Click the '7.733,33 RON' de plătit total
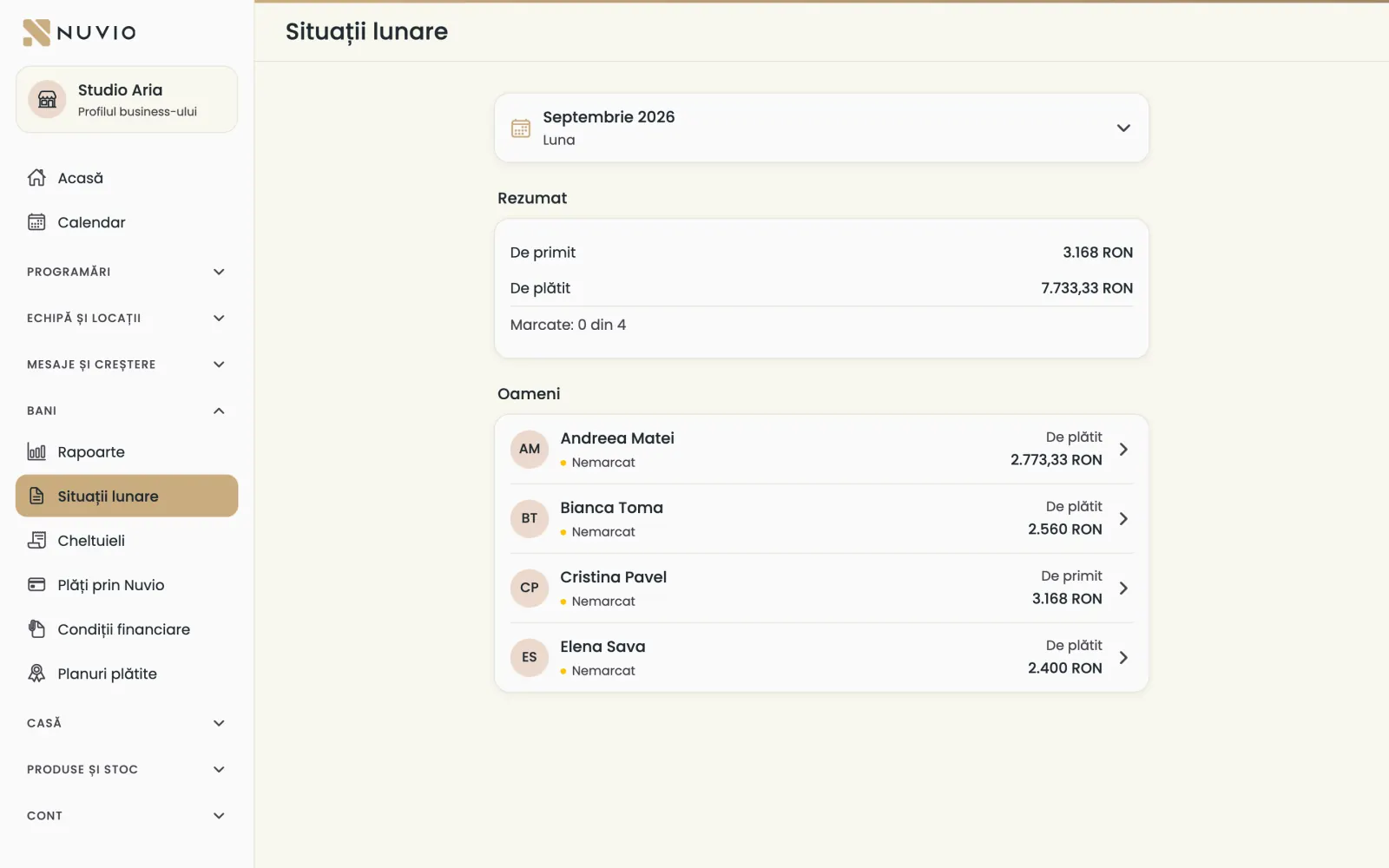Screen dimensions: 1389x868 tap(1087, 288)
